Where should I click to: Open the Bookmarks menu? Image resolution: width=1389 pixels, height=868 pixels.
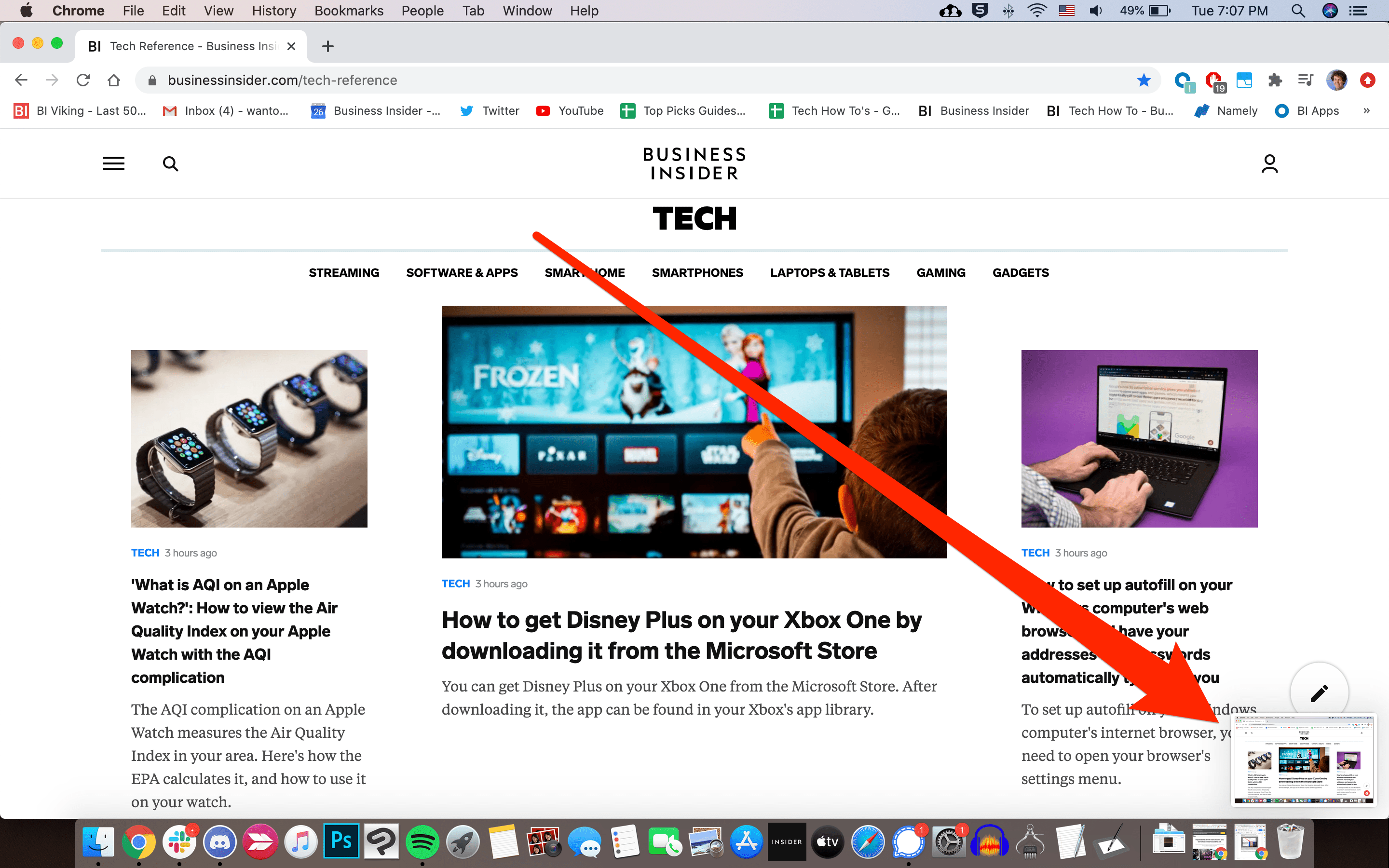(x=348, y=10)
